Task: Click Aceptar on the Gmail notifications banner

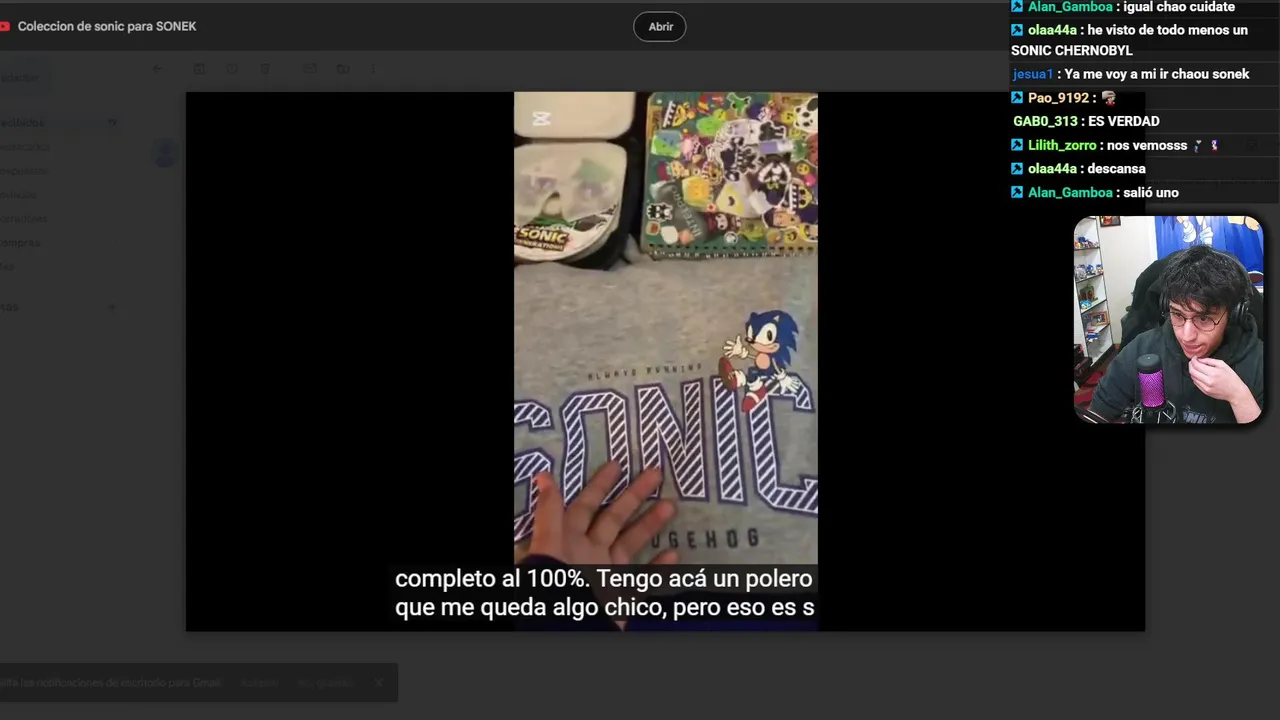Action: click(259, 683)
